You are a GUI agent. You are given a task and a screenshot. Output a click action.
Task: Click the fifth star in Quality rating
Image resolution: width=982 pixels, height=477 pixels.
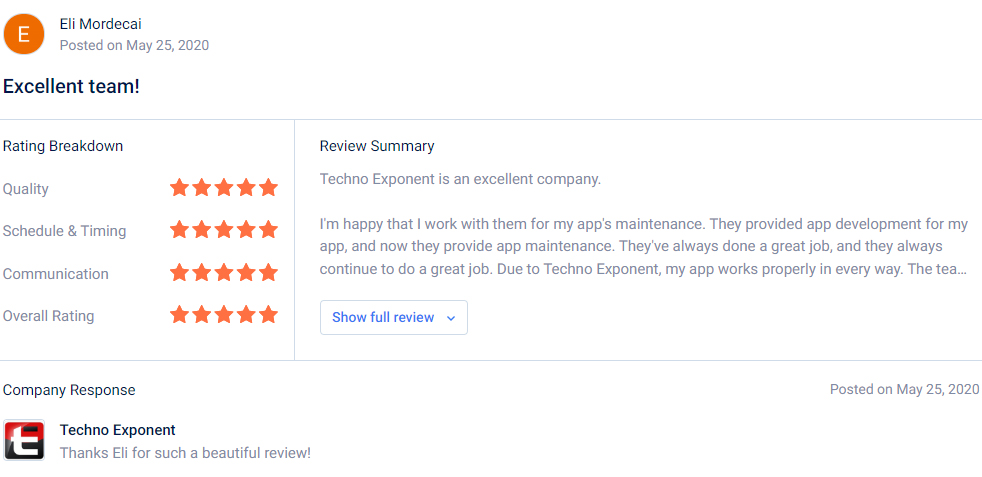click(x=268, y=187)
